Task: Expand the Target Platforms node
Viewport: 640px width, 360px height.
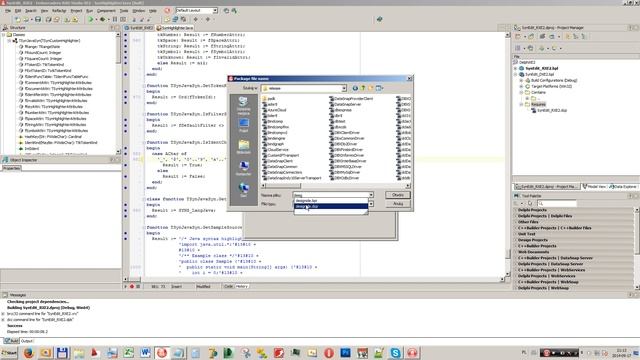Action: point(522,87)
